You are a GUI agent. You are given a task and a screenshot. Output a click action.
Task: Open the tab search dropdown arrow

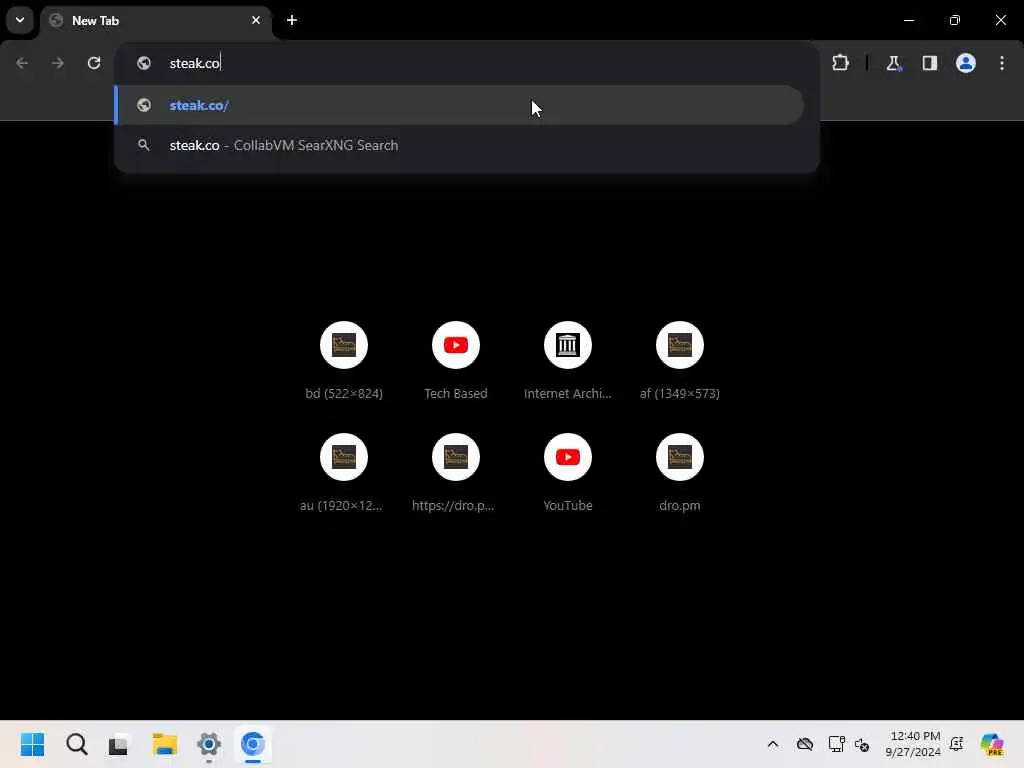pos(20,20)
